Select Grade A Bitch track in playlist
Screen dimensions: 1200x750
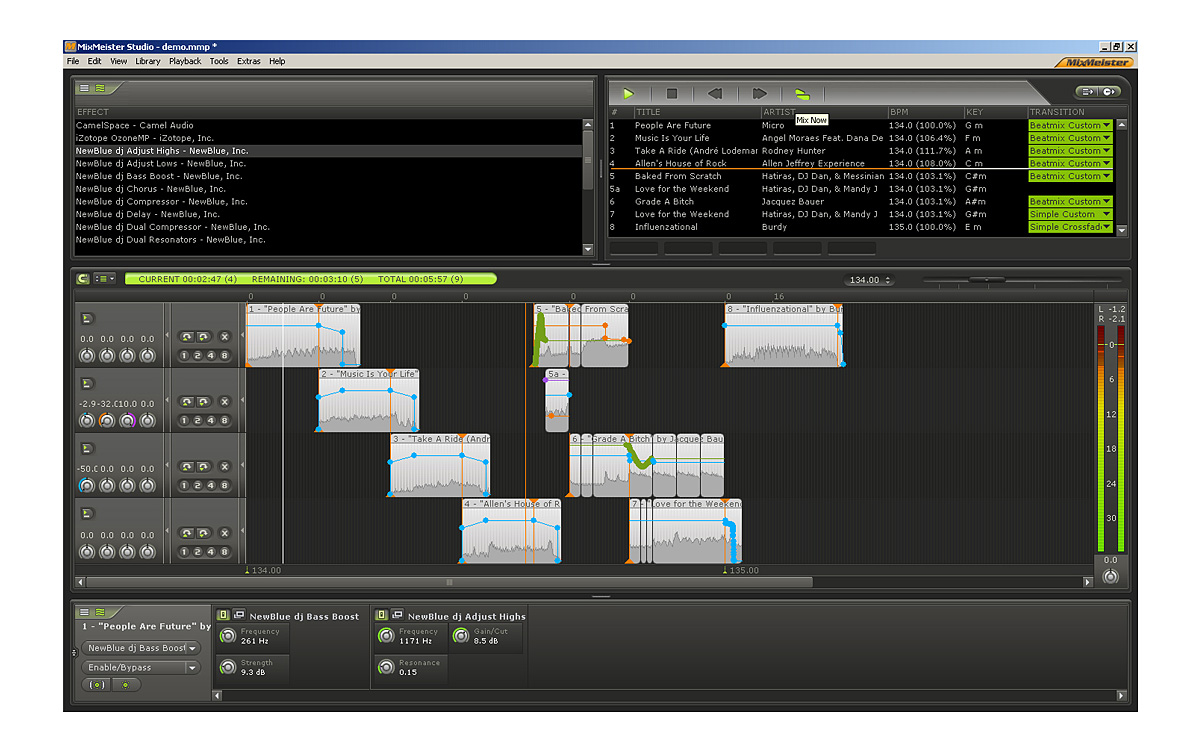[x=664, y=202]
